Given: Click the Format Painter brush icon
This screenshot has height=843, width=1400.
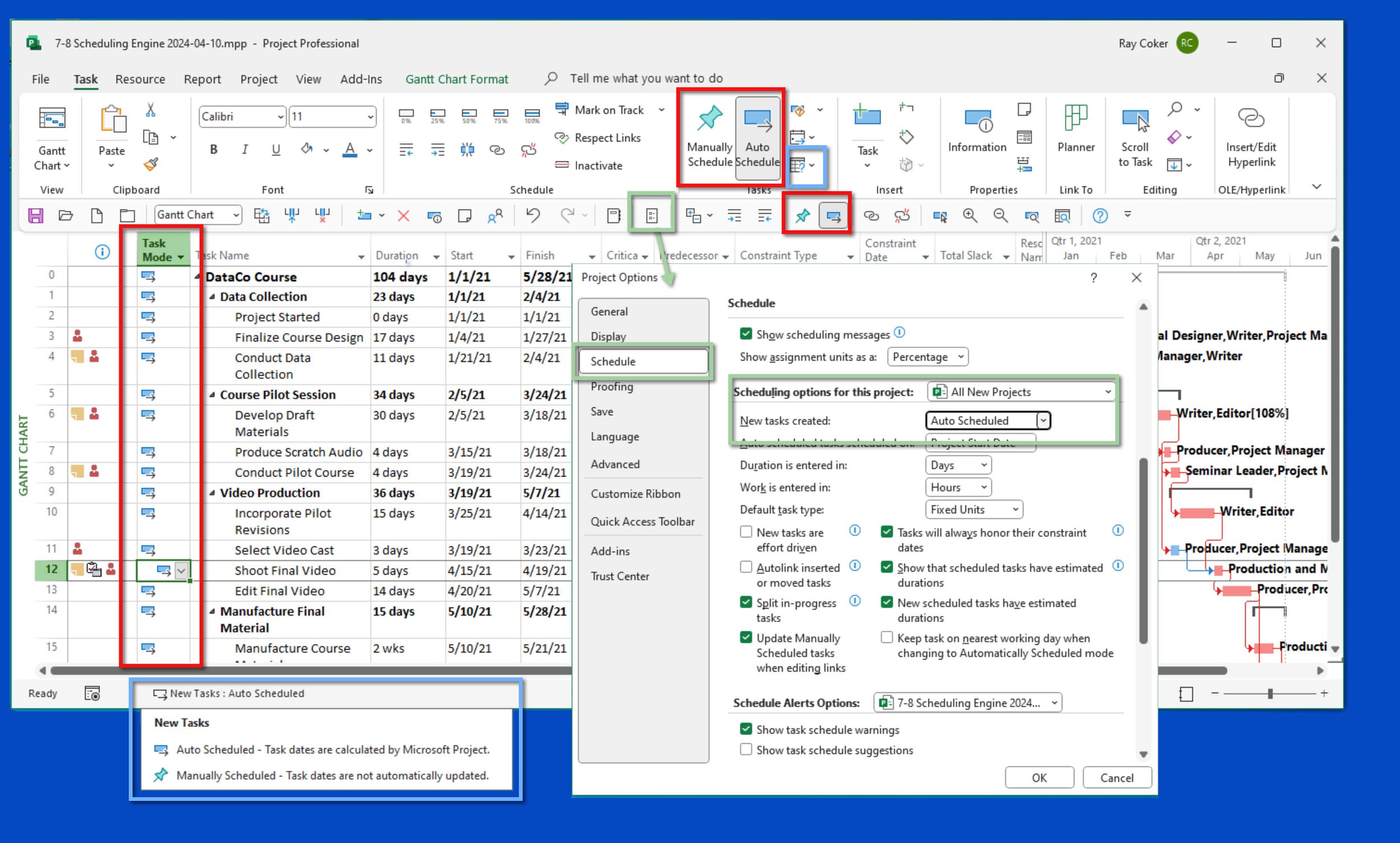Looking at the screenshot, I should (151, 165).
